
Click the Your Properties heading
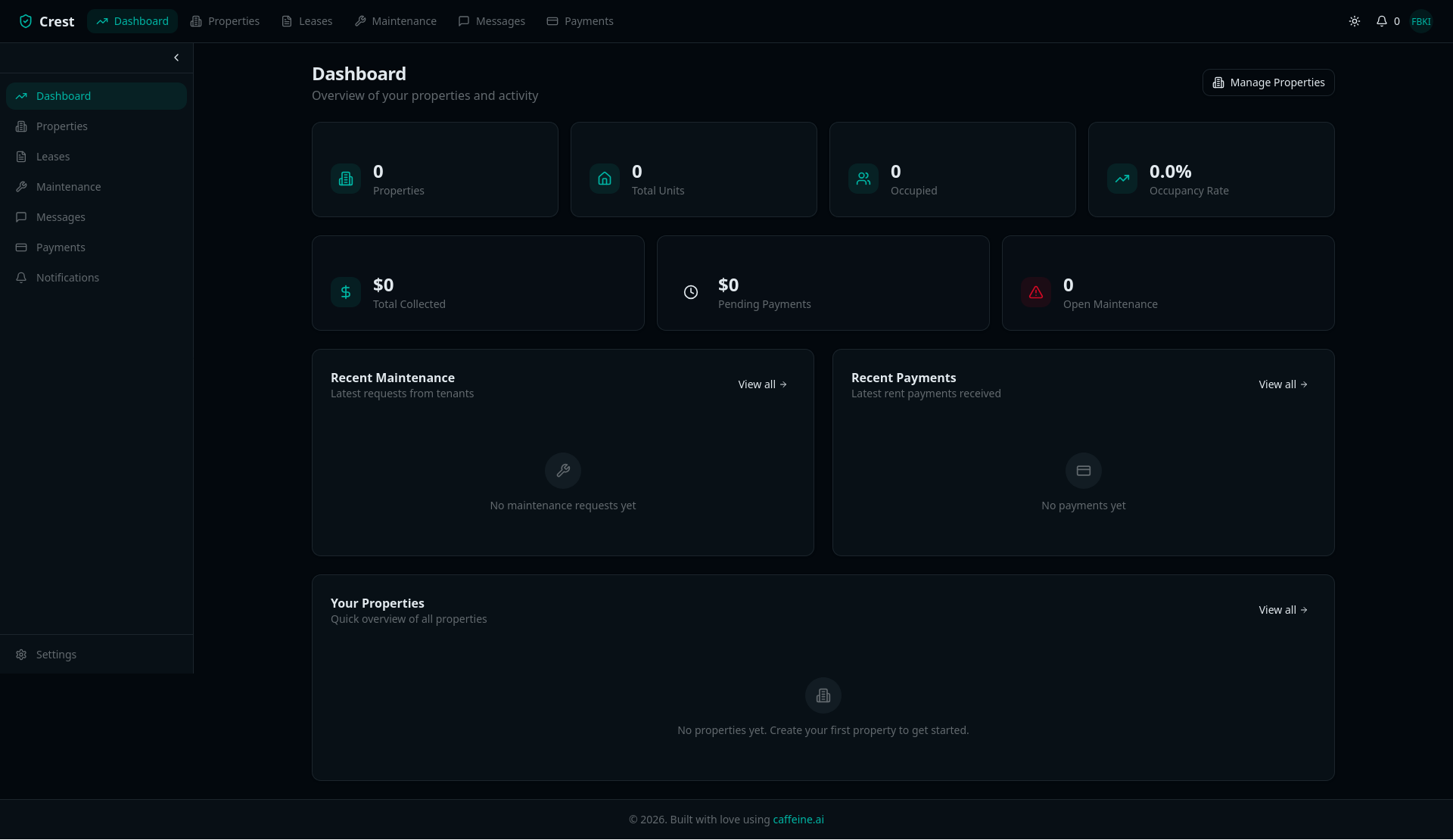click(x=378, y=603)
